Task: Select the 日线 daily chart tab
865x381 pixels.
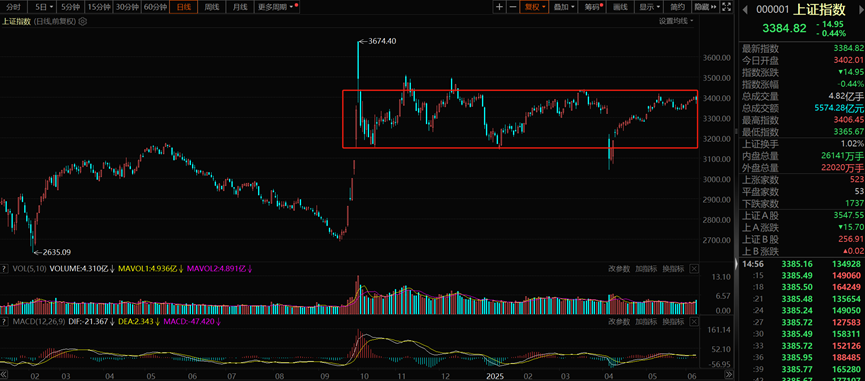Action: (x=184, y=7)
